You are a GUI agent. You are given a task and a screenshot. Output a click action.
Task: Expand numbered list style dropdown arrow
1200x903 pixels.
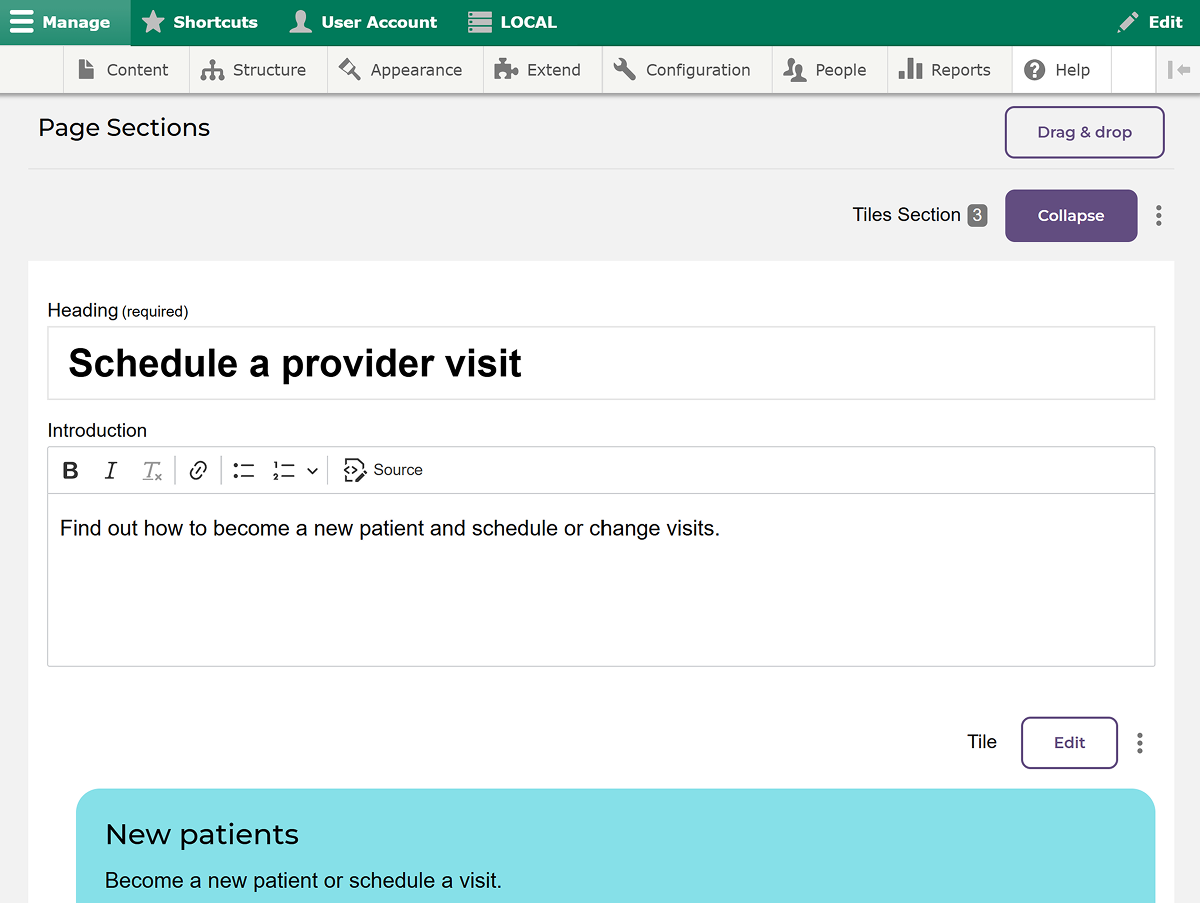312,470
